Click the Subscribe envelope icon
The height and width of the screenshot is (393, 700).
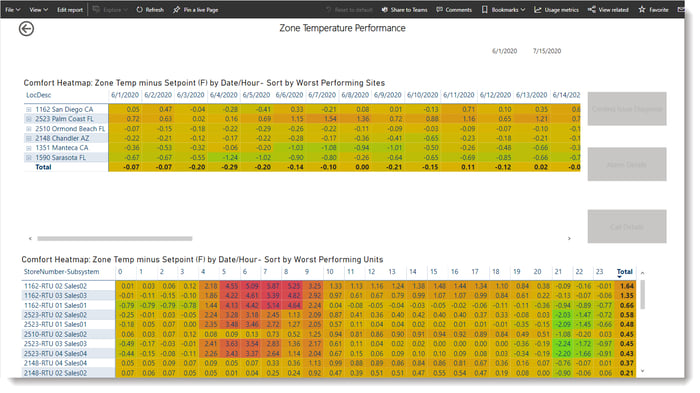click(680, 9)
